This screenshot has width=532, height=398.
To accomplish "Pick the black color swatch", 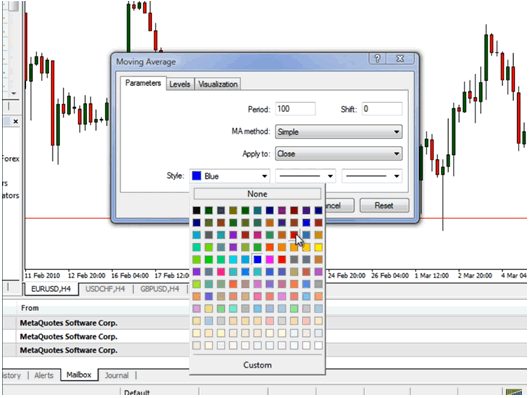I will click(x=196, y=210).
